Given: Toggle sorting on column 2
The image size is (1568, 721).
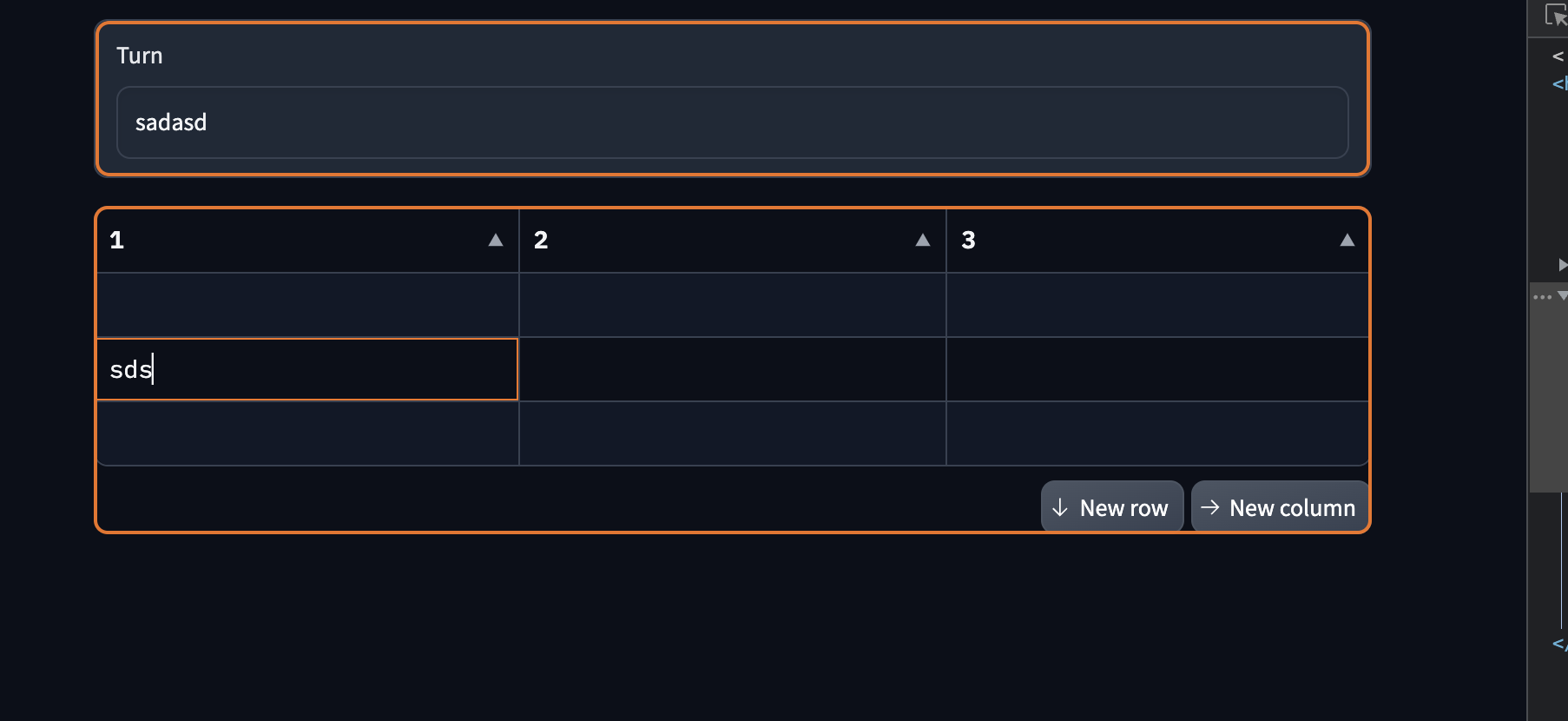Looking at the screenshot, I should (922, 240).
